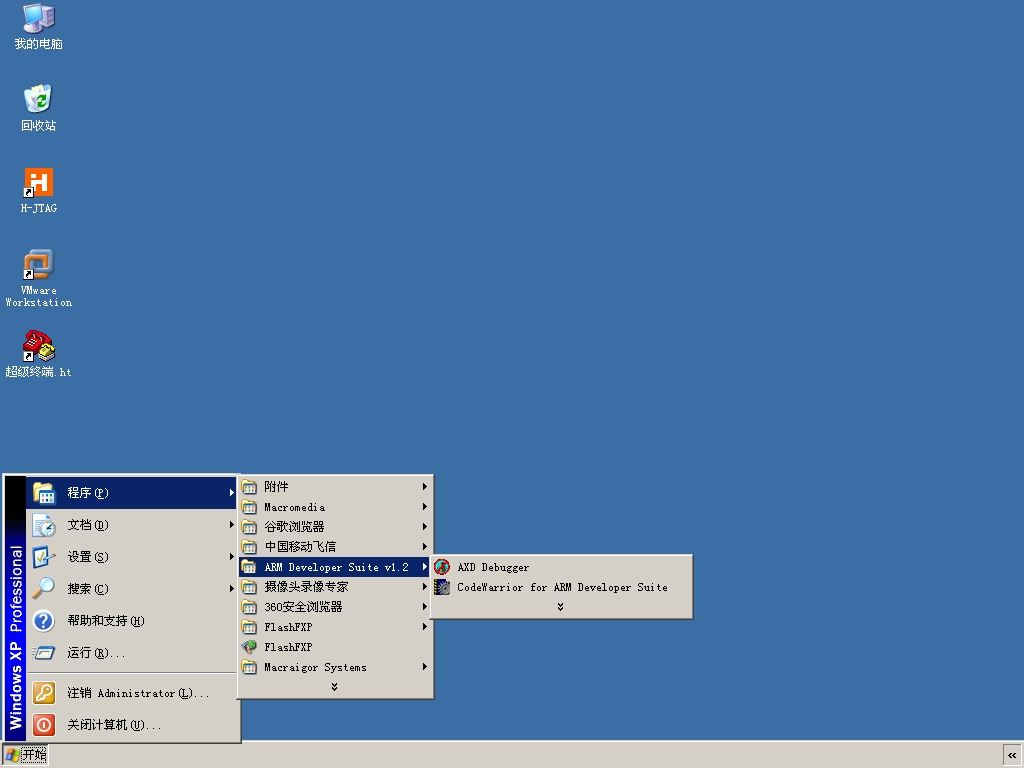Click the 程序 programs folder icon
This screenshot has height=768, width=1024.
coord(44,493)
